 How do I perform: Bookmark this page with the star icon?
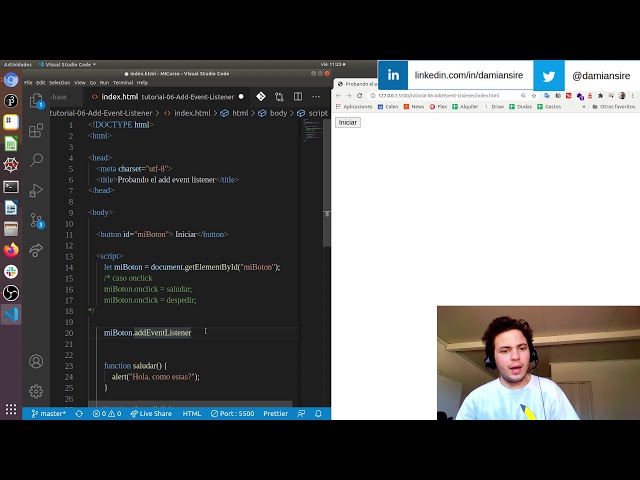click(534, 96)
